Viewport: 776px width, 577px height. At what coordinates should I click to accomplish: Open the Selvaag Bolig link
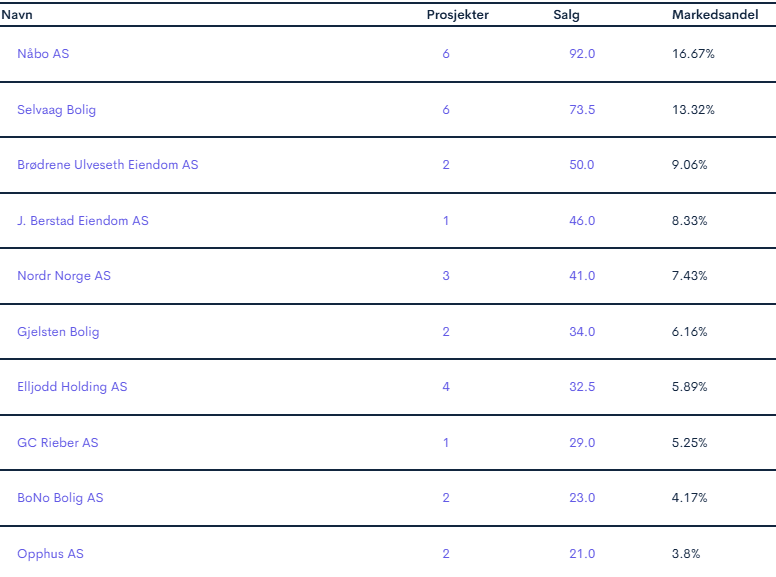pos(56,110)
